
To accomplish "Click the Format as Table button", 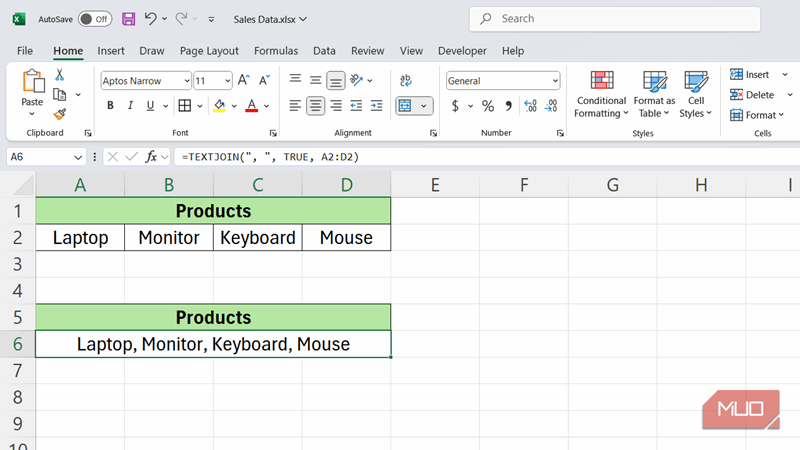I will [655, 95].
